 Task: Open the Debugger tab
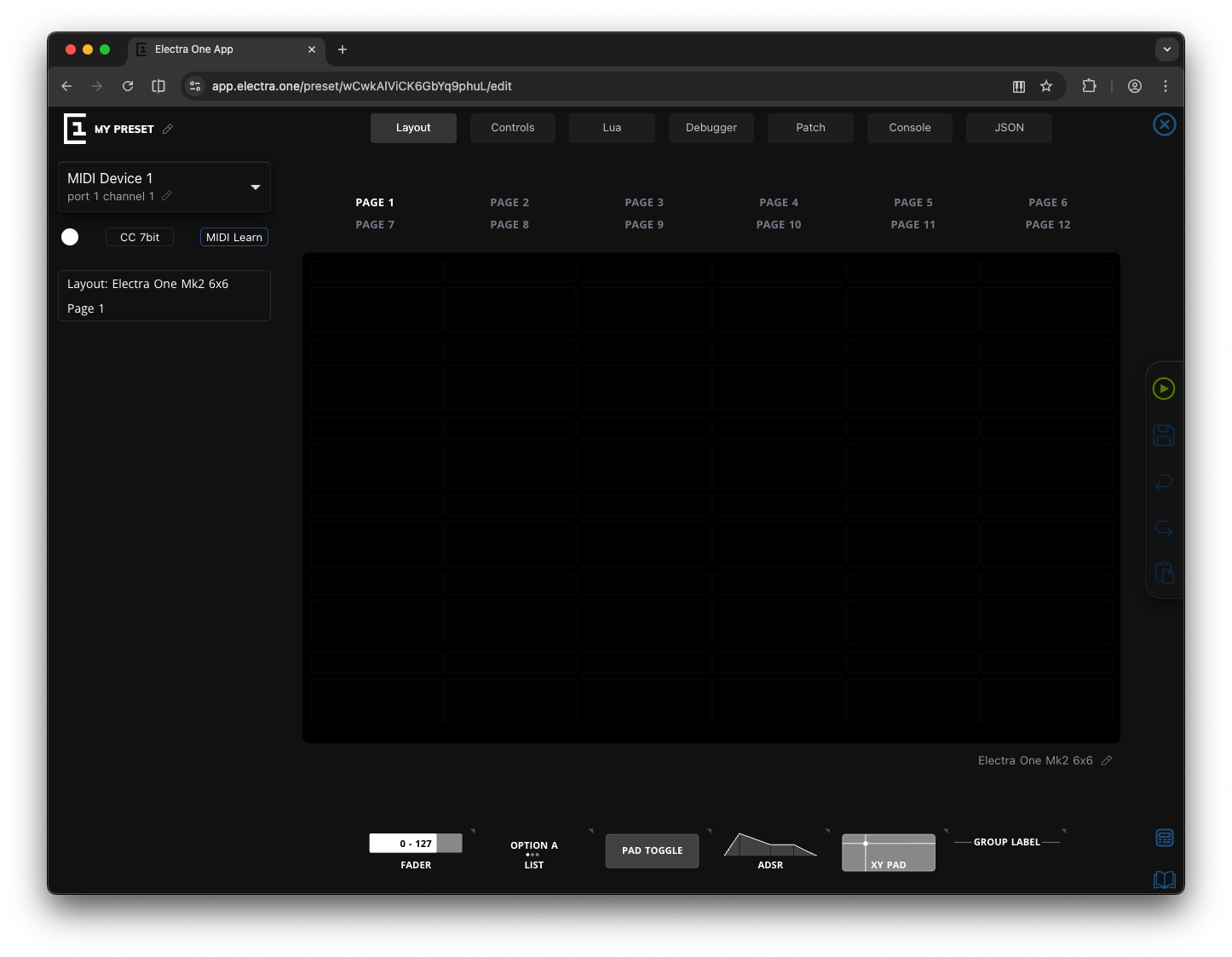tap(711, 127)
